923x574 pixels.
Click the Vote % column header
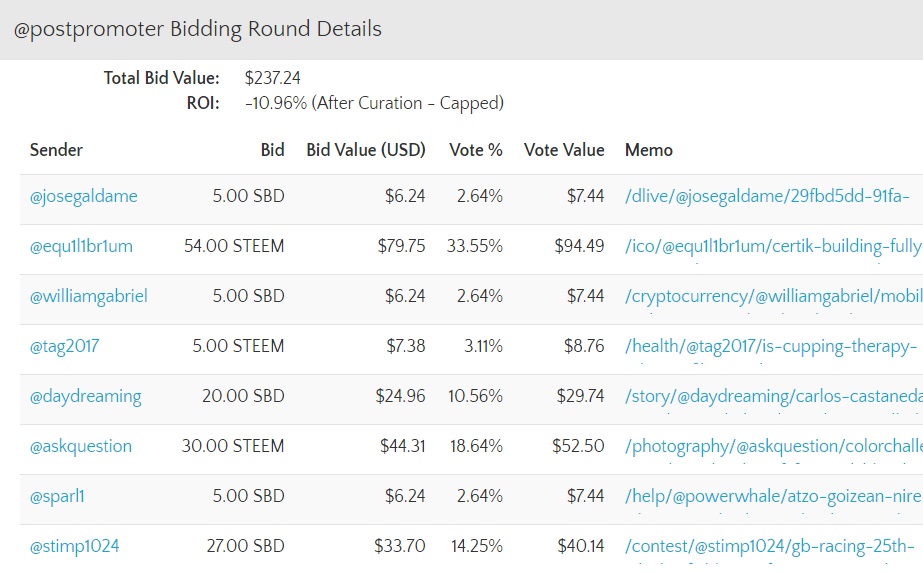[x=476, y=150]
